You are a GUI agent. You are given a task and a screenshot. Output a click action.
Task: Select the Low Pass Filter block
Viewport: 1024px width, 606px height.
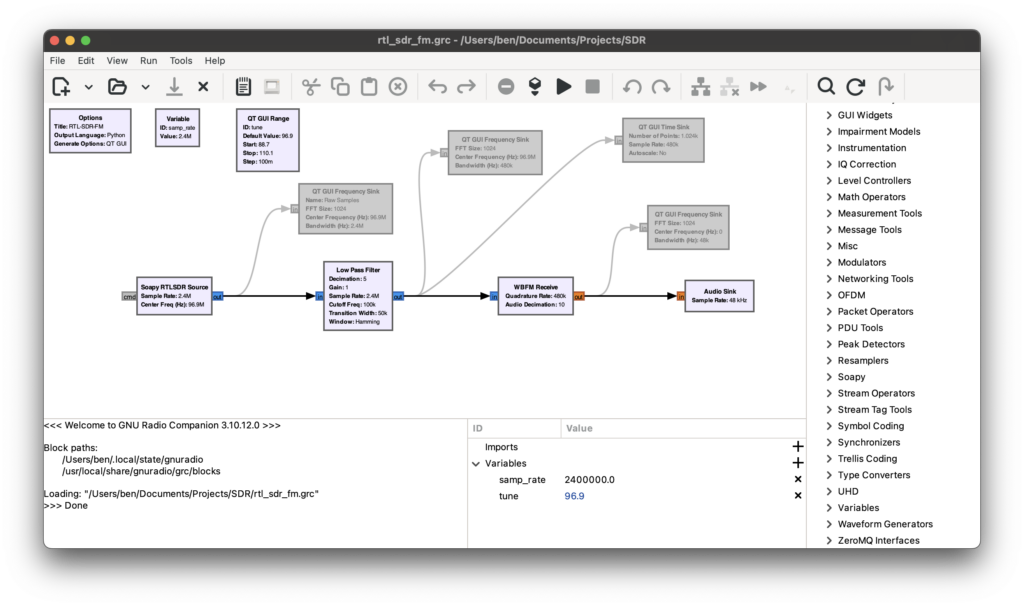358,296
